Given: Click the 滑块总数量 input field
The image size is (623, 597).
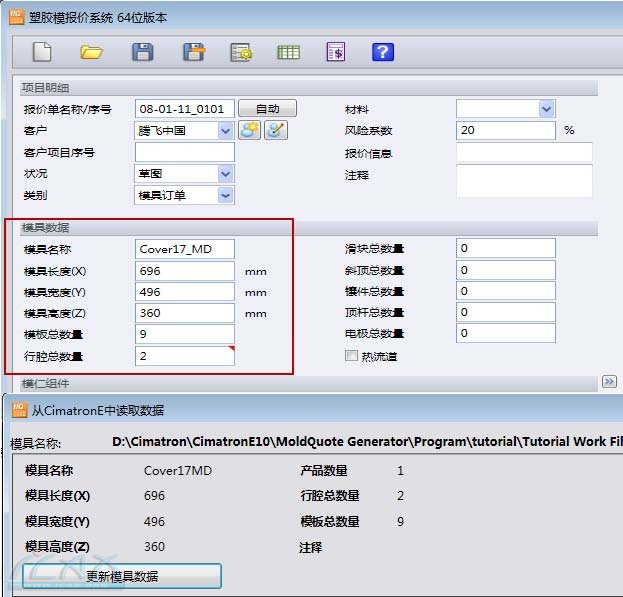Looking at the screenshot, I should (505, 248).
